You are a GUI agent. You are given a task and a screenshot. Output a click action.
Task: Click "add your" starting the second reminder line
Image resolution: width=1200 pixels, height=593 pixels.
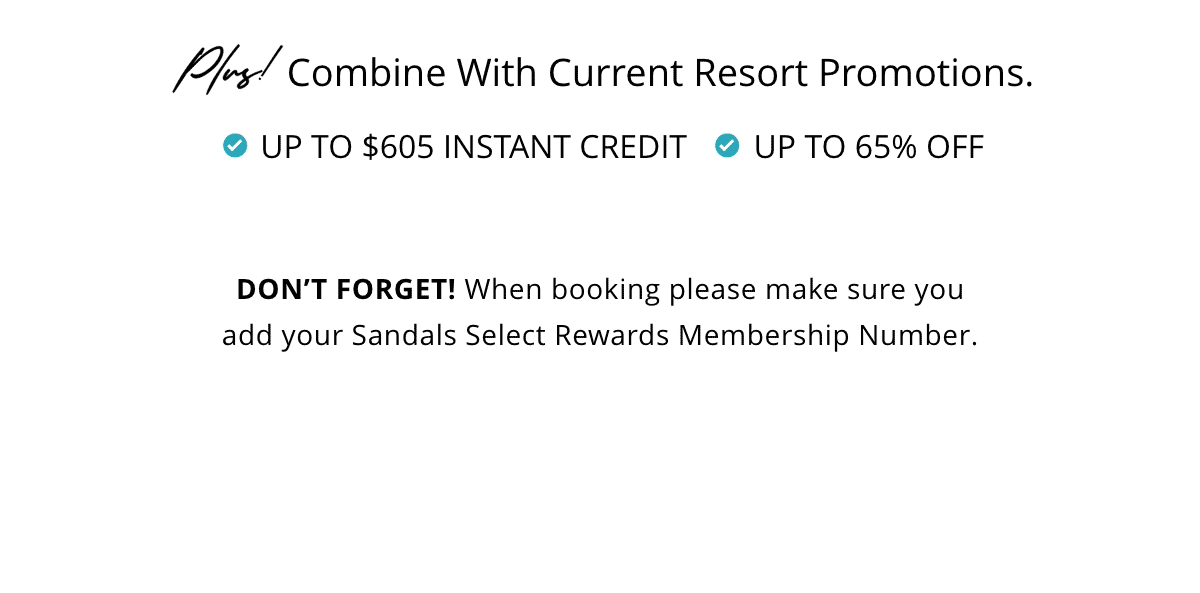pyautogui.click(x=283, y=335)
